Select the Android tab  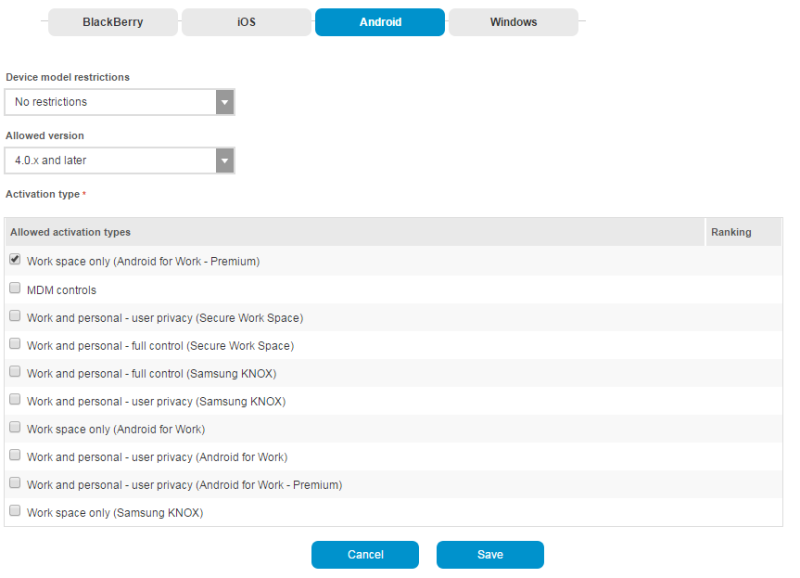pyautogui.click(x=380, y=22)
